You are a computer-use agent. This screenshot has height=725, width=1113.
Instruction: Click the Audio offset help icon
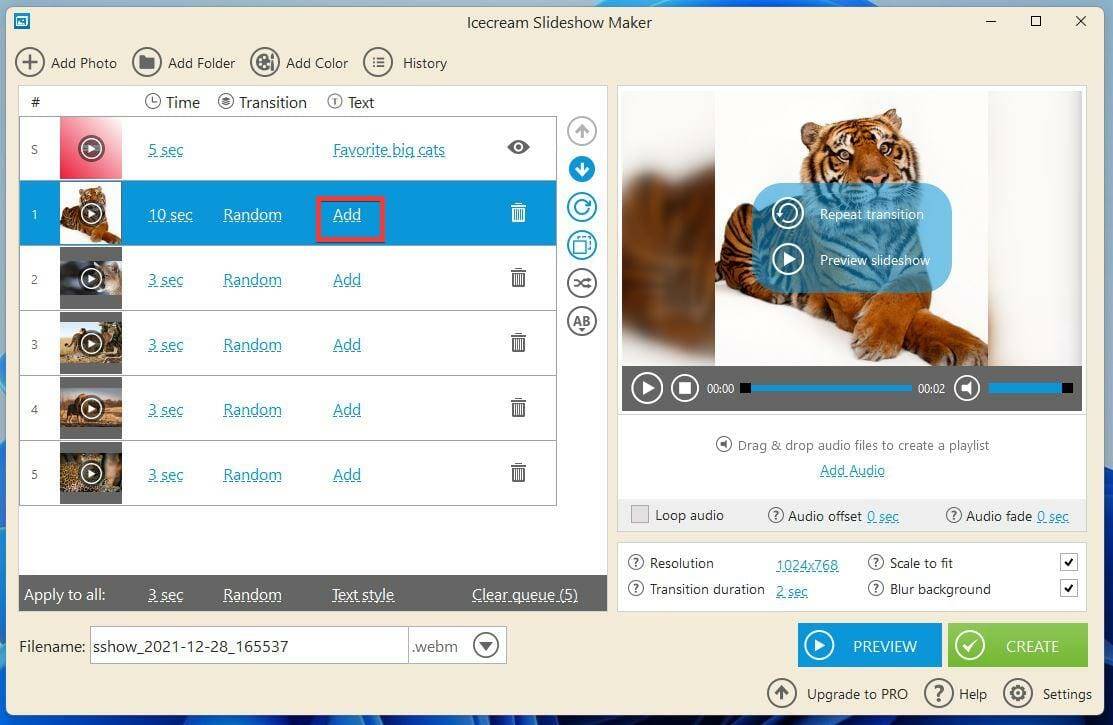[776, 516]
